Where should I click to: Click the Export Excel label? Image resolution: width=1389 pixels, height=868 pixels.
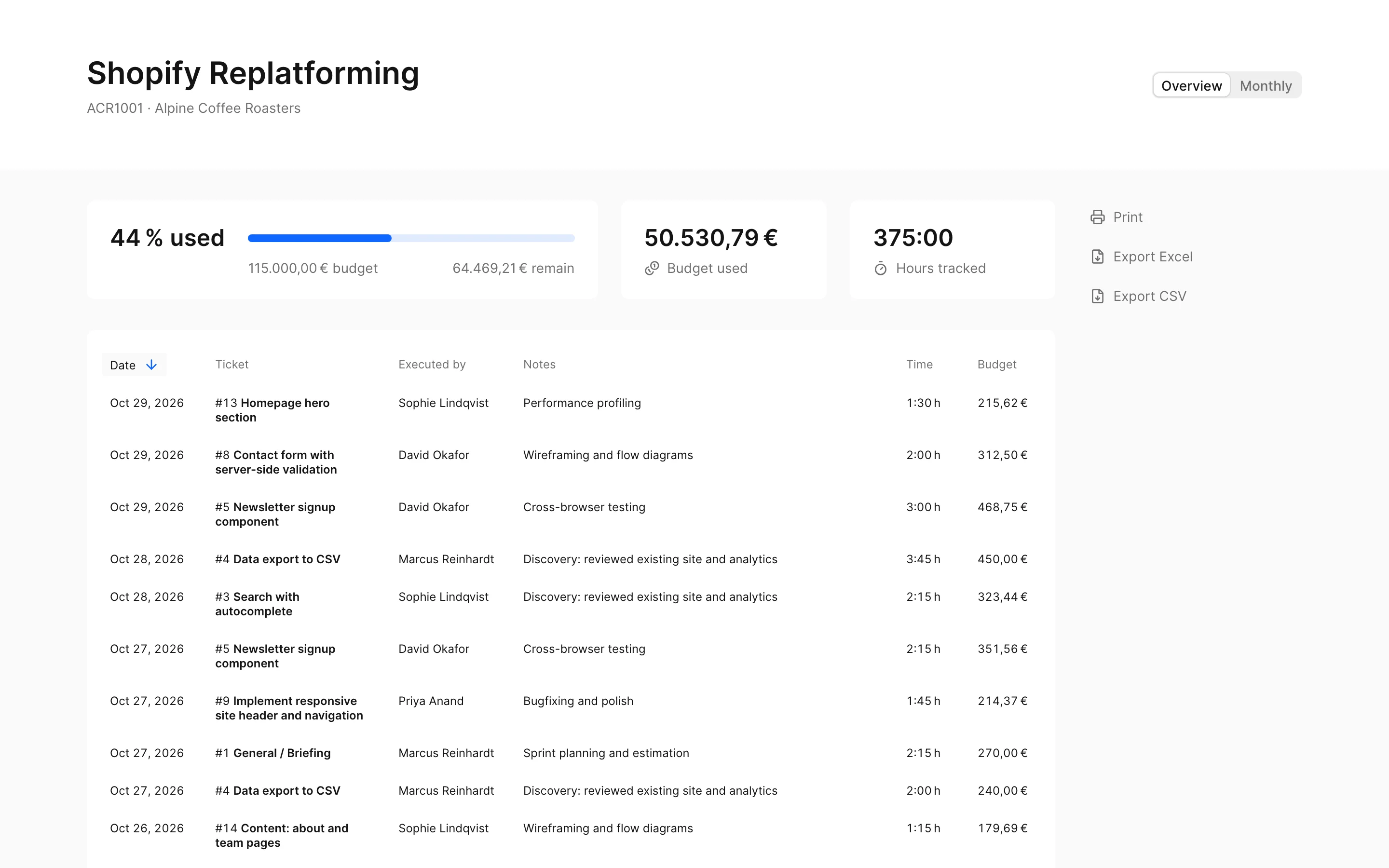1153,257
